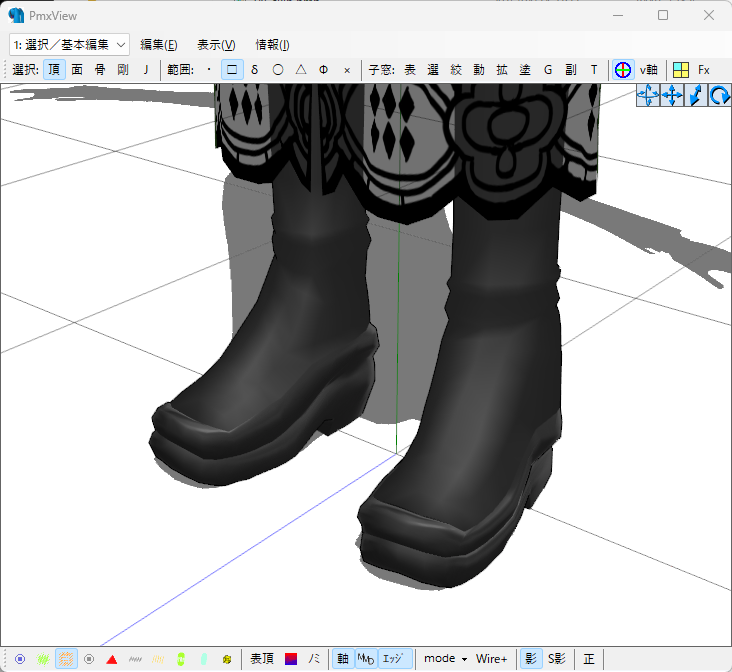Click the first four-way move gizmo icon

point(648,96)
